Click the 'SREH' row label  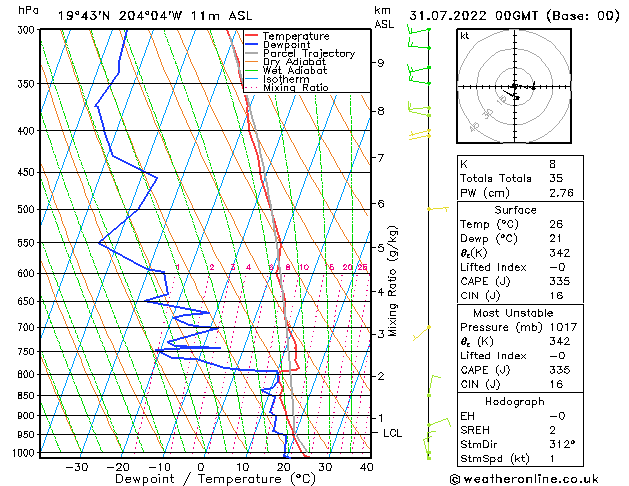coord(475,430)
